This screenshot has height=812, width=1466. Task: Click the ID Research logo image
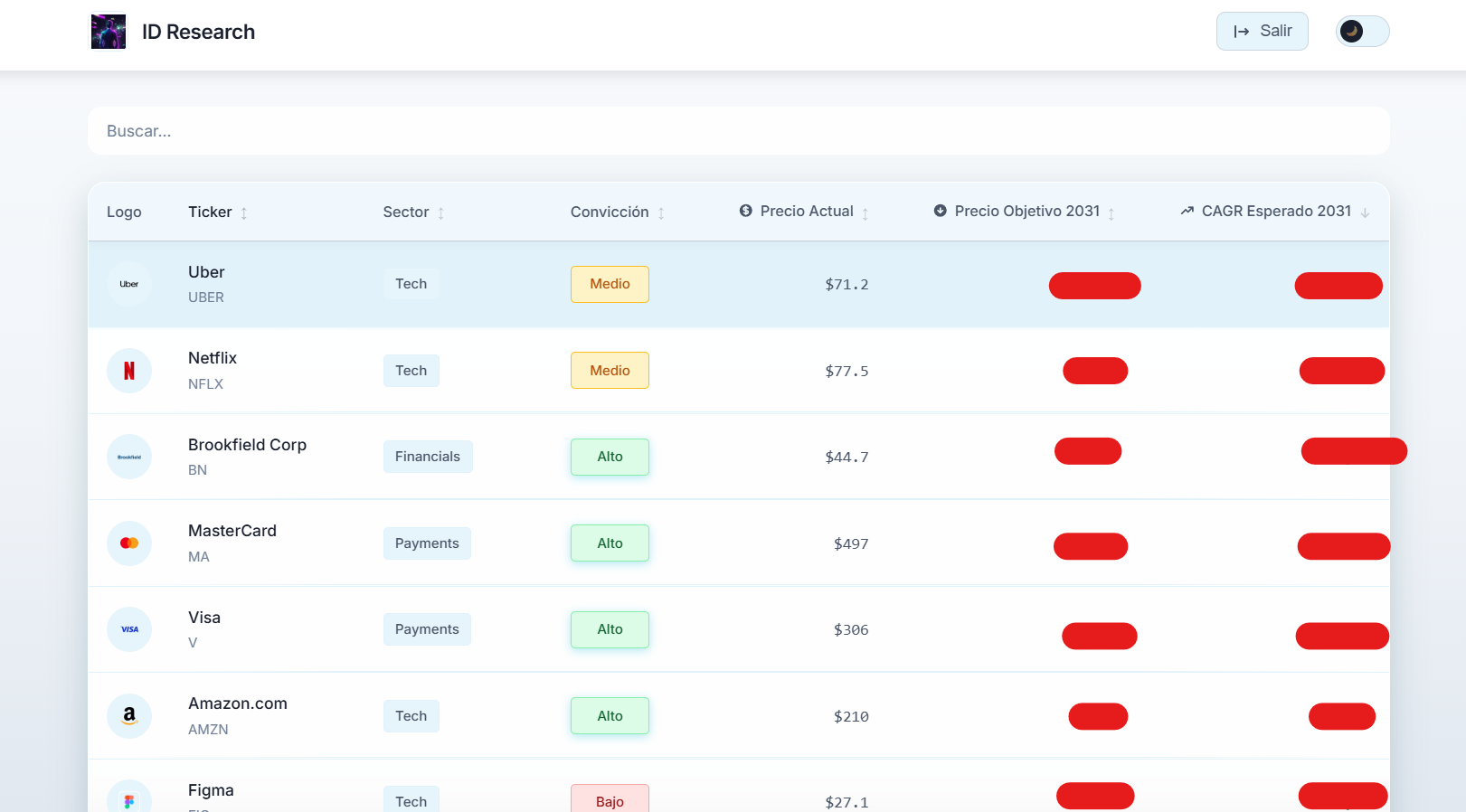109,32
